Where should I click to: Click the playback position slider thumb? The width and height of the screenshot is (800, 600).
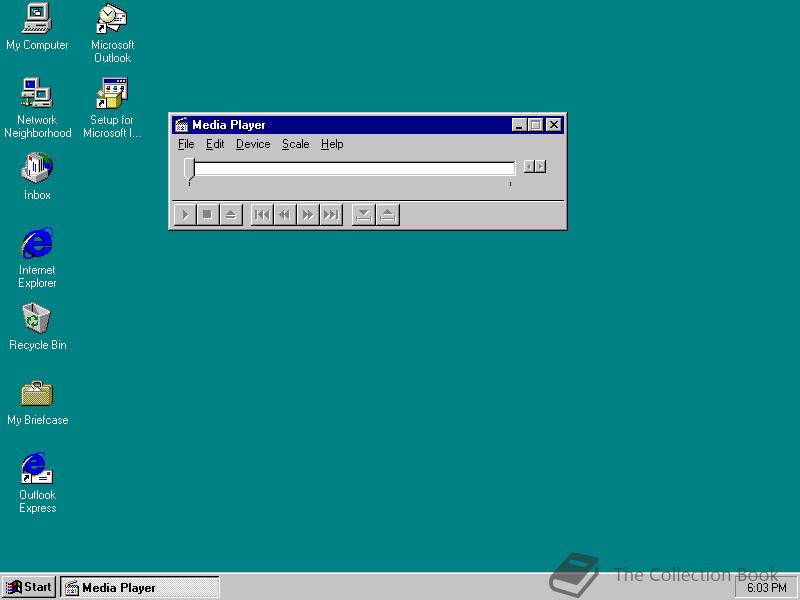click(x=189, y=169)
